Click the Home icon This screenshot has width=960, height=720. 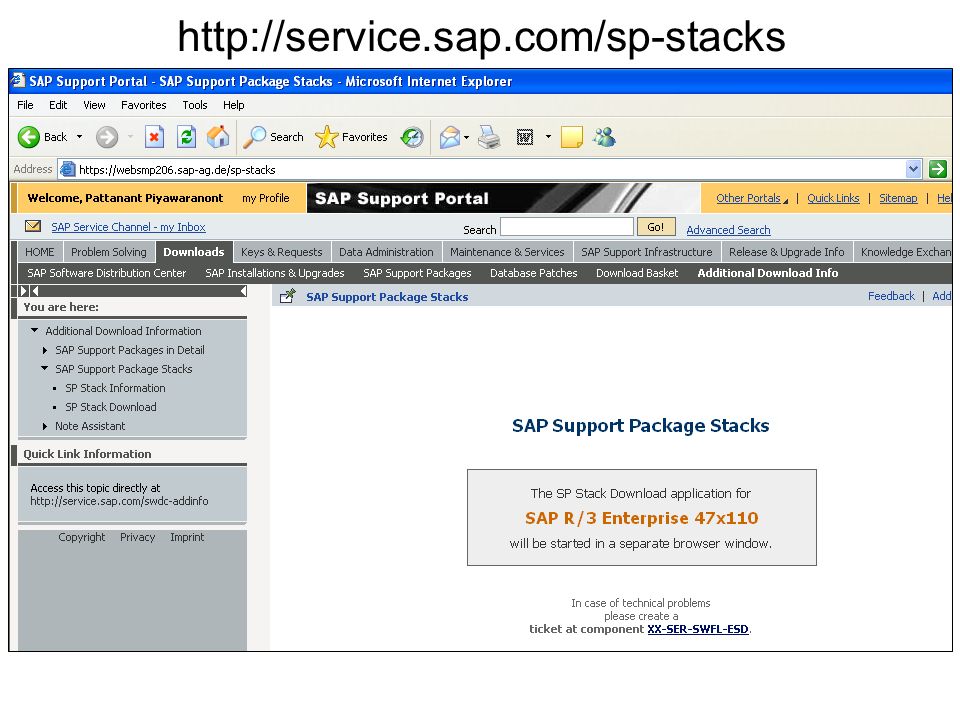point(217,137)
